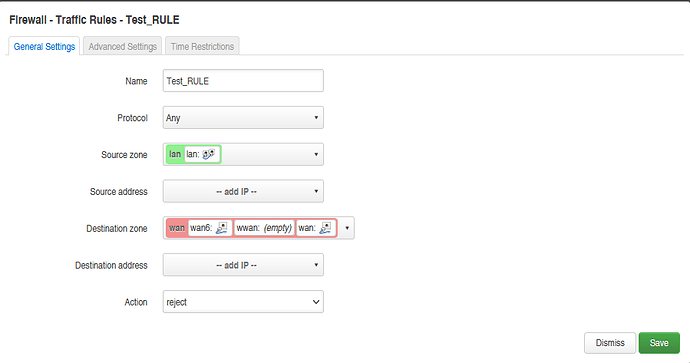Dismiss the traffic rule dialog
The width and height of the screenshot is (690, 363).
pos(610,343)
